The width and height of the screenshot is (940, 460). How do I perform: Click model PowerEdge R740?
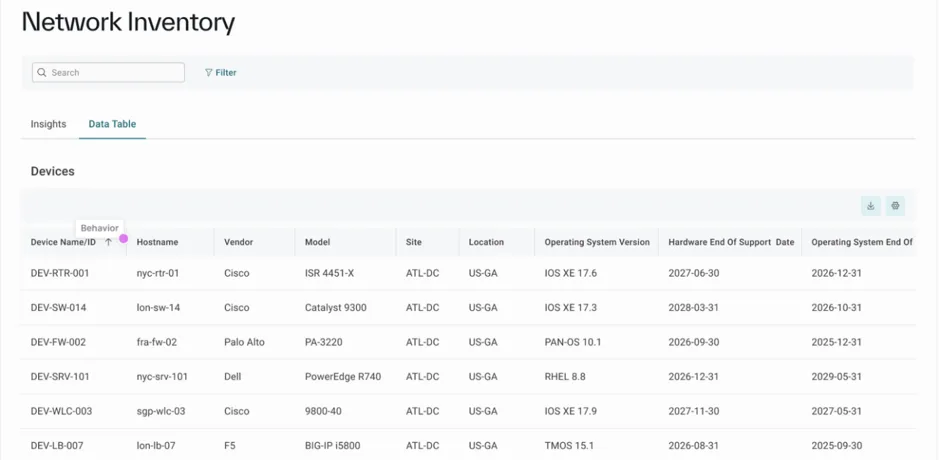click(x=343, y=377)
